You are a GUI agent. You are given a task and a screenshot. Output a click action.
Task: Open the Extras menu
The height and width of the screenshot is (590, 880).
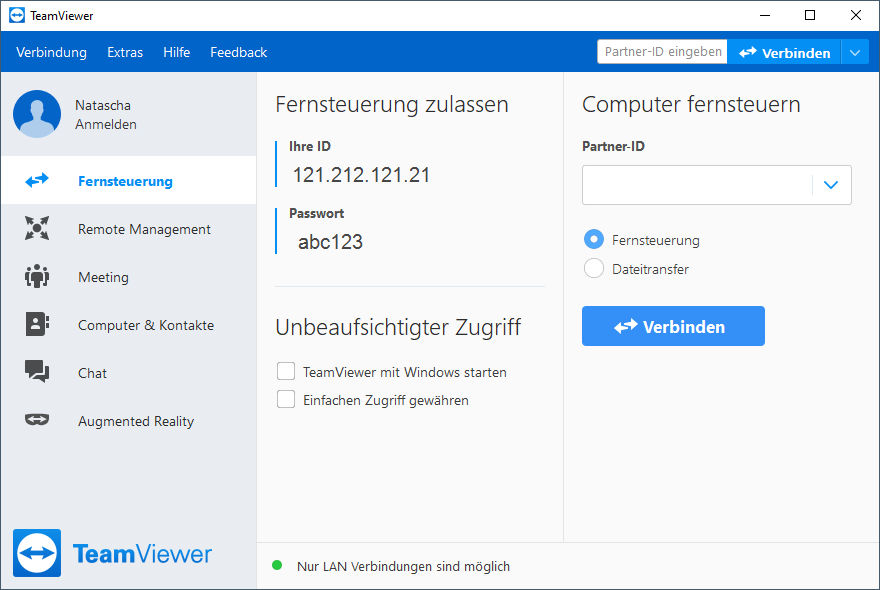pos(125,52)
